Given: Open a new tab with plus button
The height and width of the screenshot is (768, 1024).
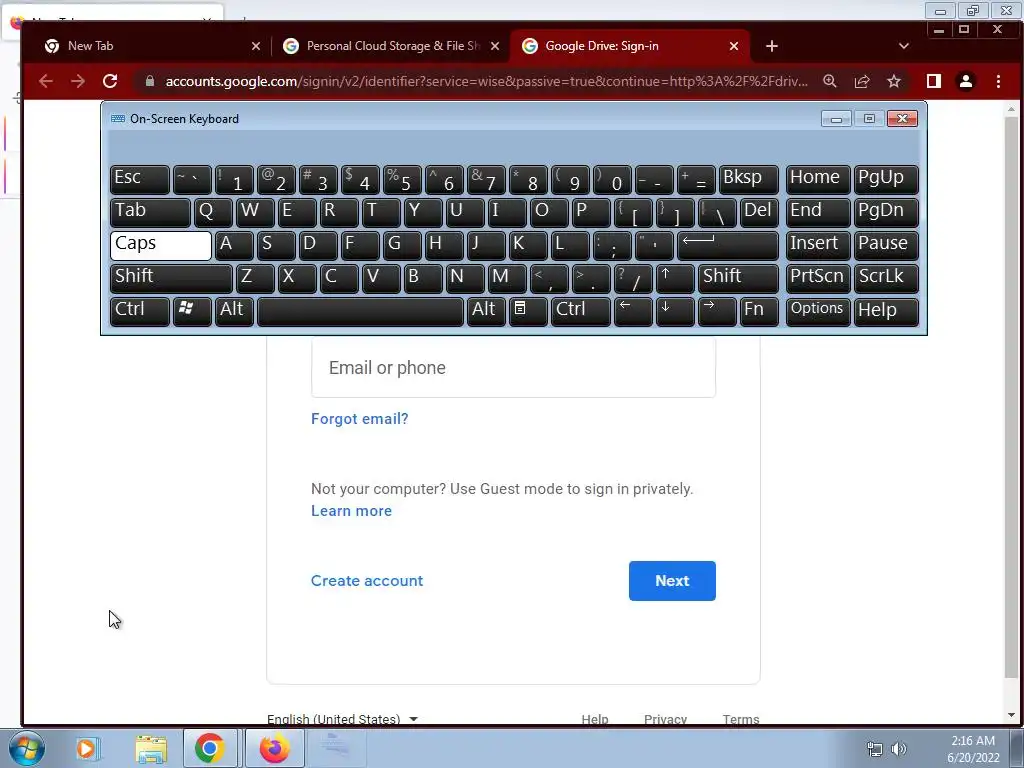Looking at the screenshot, I should [x=771, y=46].
